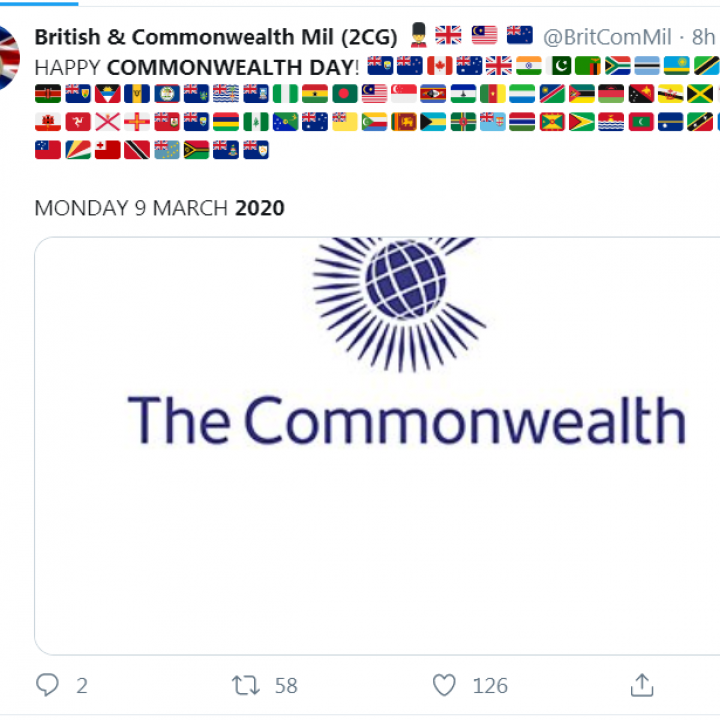This screenshot has height=720, width=720.
Task: Click the guardsman emoji in display name
Action: (418, 35)
